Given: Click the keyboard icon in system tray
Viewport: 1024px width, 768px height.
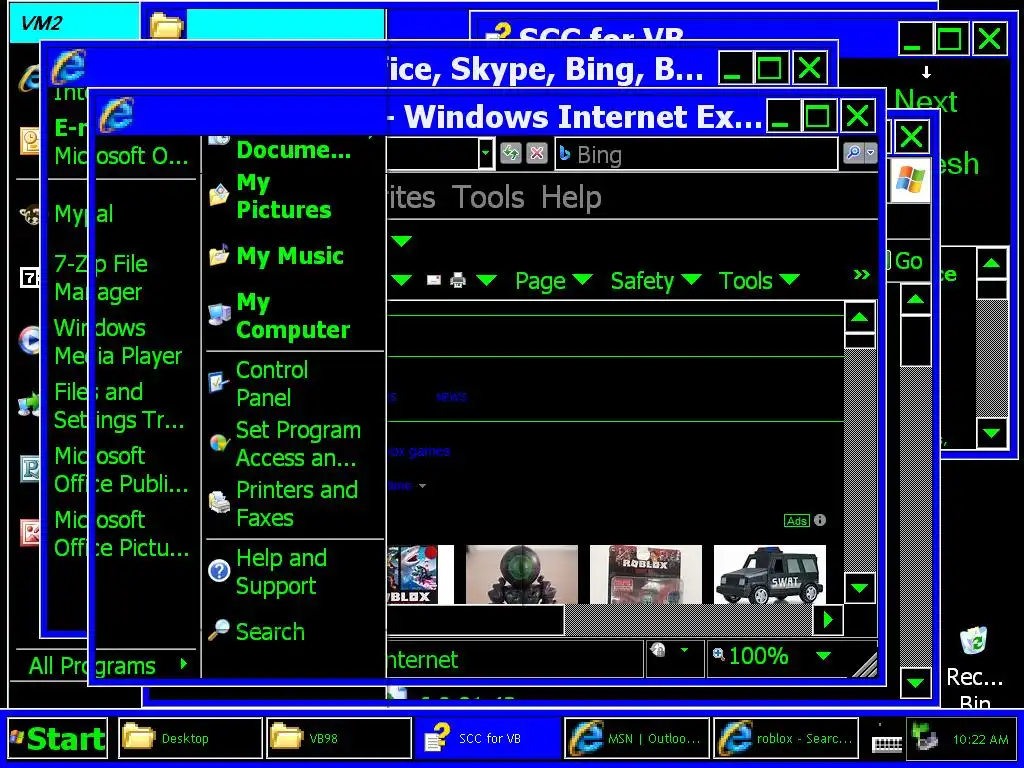Looking at the screenshot, I should point(887,742).
